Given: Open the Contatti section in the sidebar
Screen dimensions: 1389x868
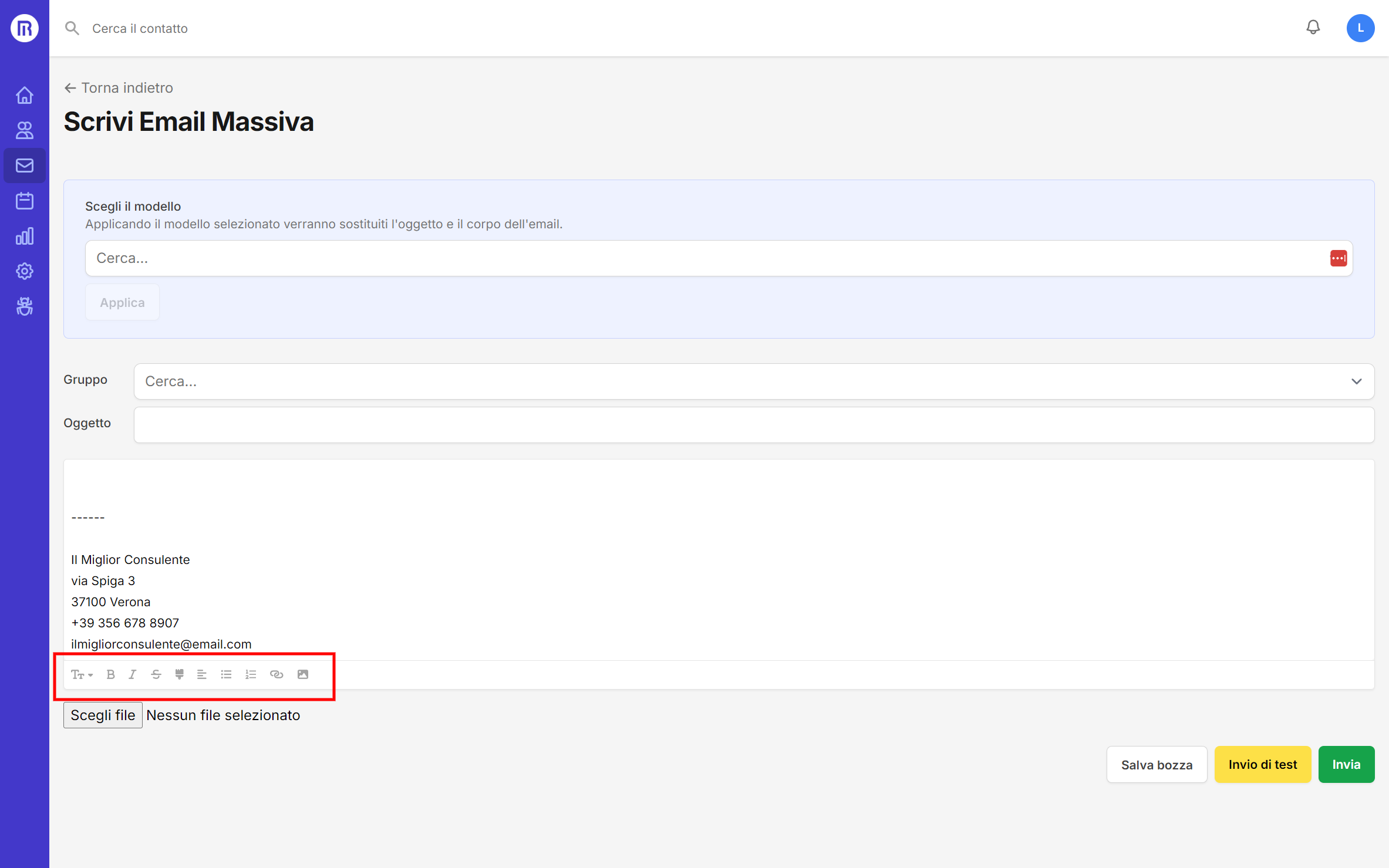Looking at the screenshot, I should tap(24, 130).
